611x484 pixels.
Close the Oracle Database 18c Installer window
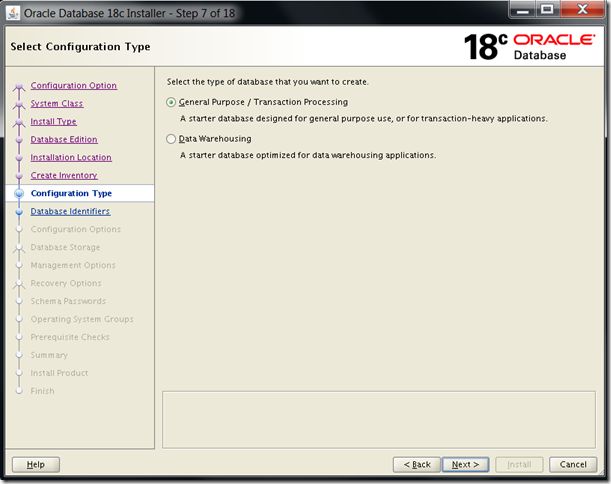pos(583,9)
